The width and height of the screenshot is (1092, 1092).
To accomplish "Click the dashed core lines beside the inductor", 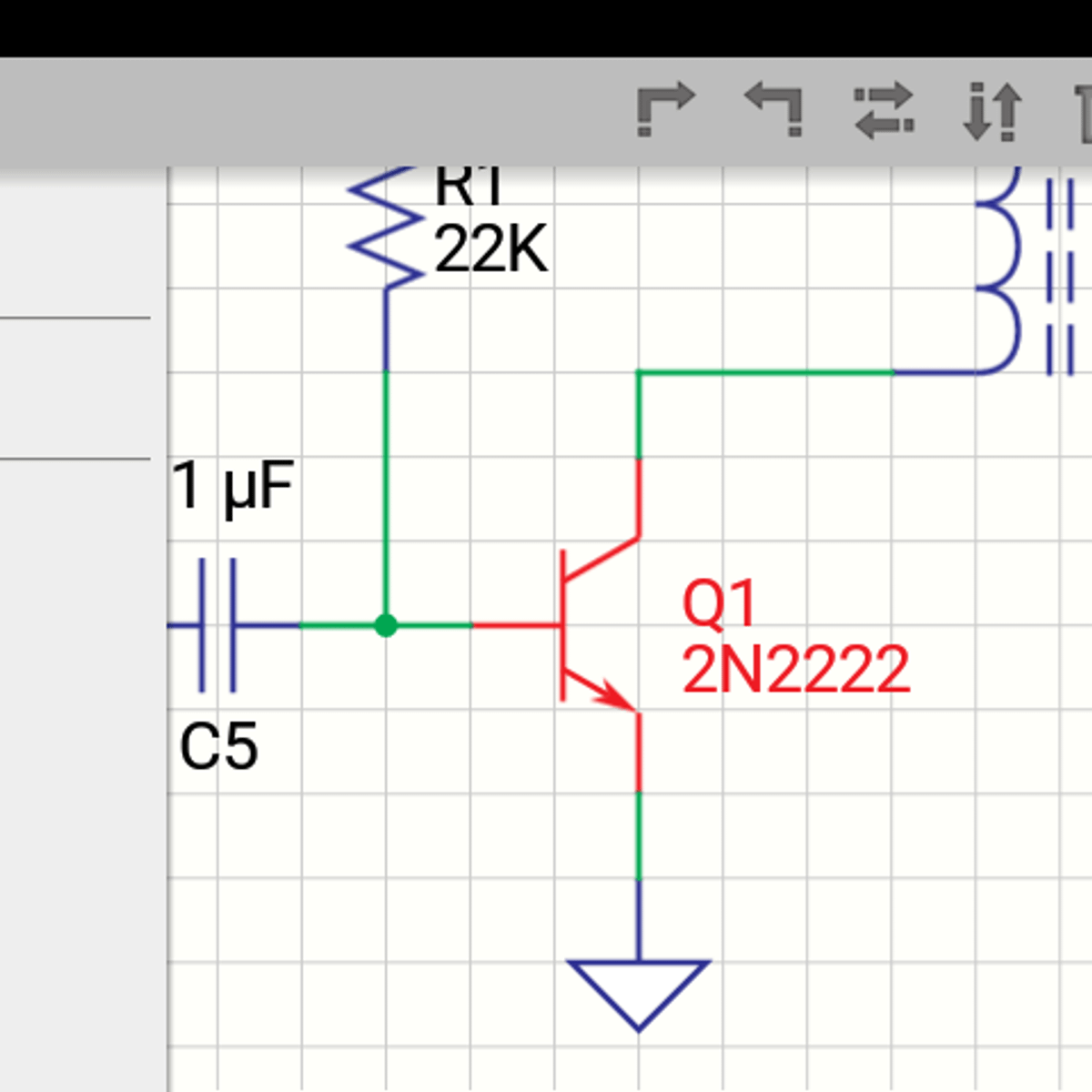I will 1060,278.
